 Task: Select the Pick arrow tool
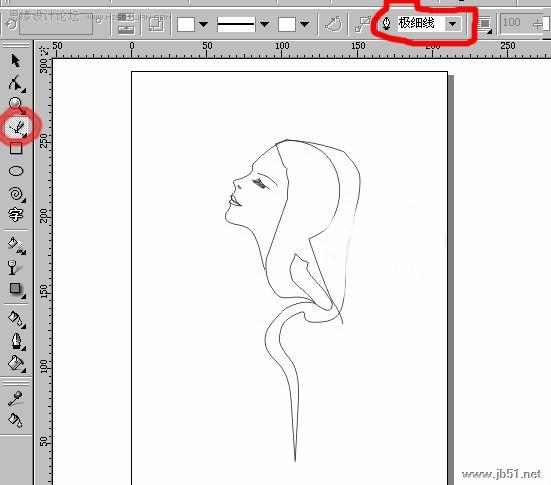tap(15, 61)
